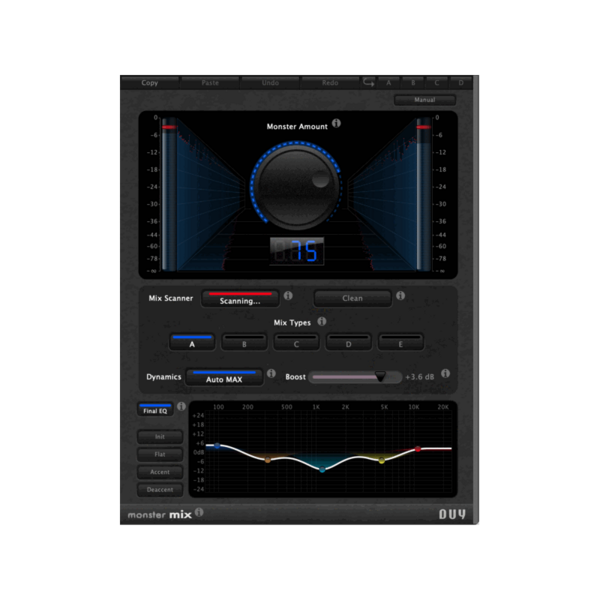Click the orange EQ band node
Screen dimensions: 600x600
[x=268, y=460]
